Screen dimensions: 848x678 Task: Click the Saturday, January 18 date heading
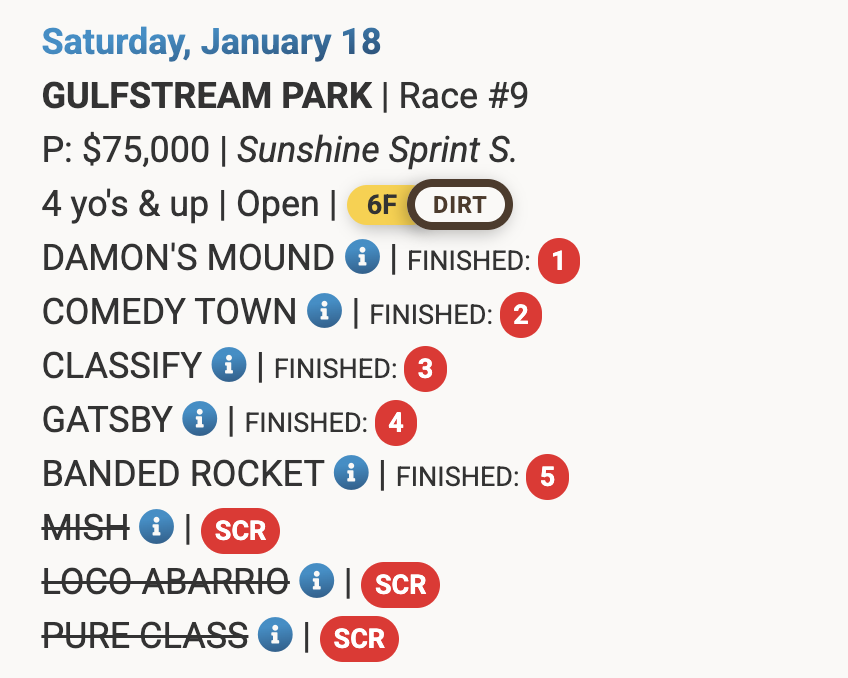211,42
